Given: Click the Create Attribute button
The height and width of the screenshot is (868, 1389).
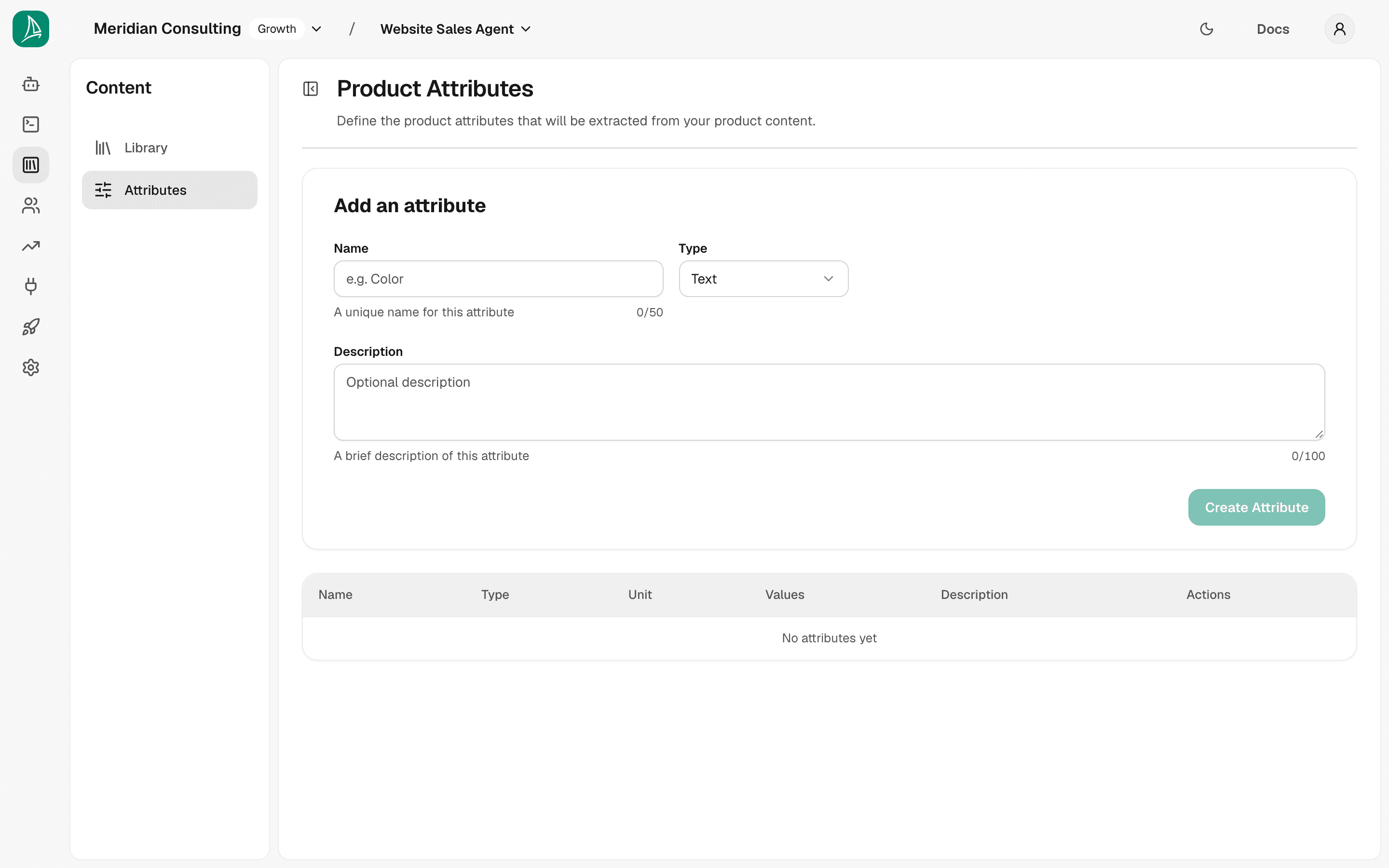Looking at the screenshot, I should [1256, 507].
